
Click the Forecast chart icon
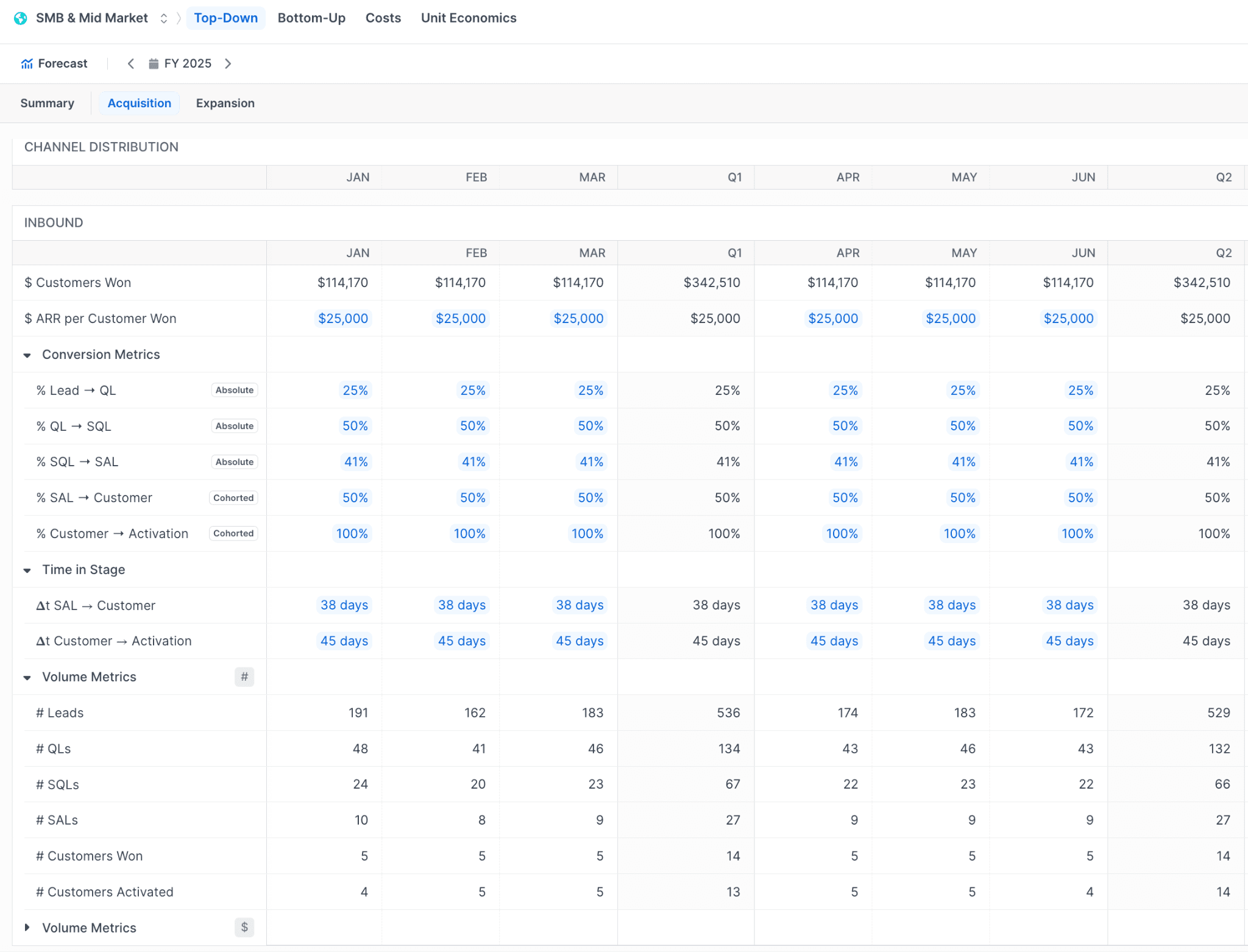27,63
